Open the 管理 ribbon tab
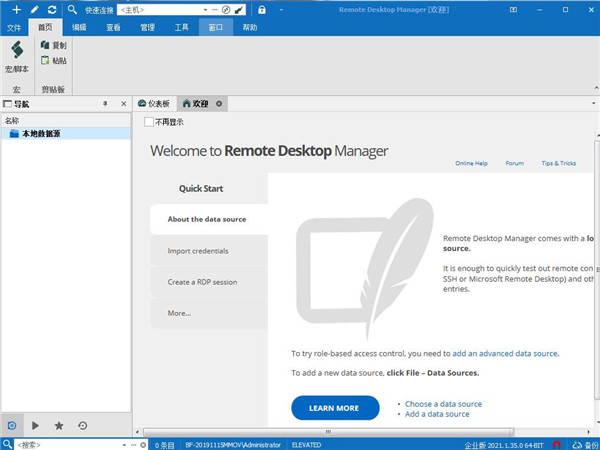Screen dimensions: 600x450 (147, 27)
